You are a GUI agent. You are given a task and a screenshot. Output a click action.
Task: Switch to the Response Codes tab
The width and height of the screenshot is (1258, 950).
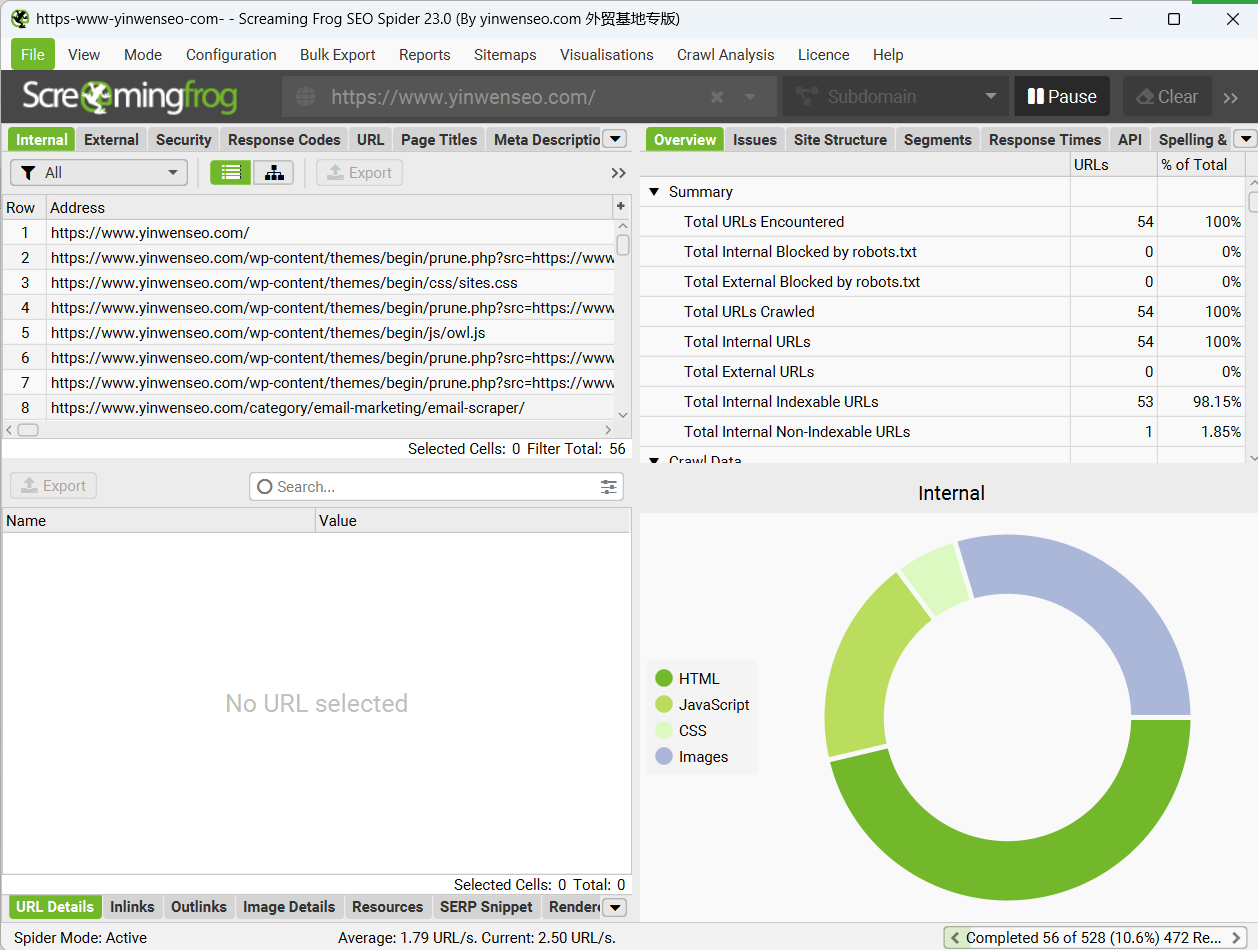(x=284, y=140)
